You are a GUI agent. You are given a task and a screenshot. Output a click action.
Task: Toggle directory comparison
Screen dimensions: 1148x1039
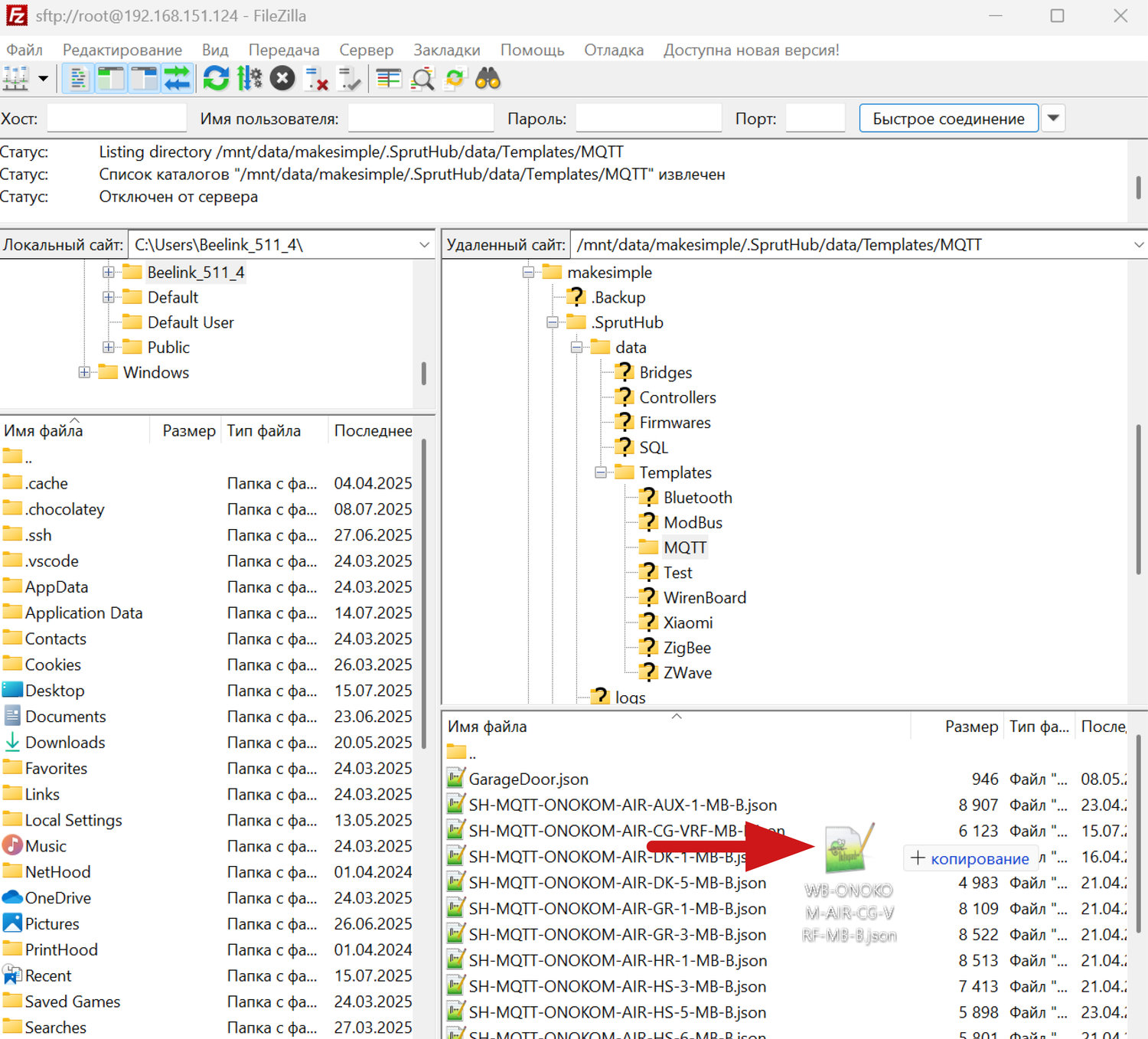[422, 78]
